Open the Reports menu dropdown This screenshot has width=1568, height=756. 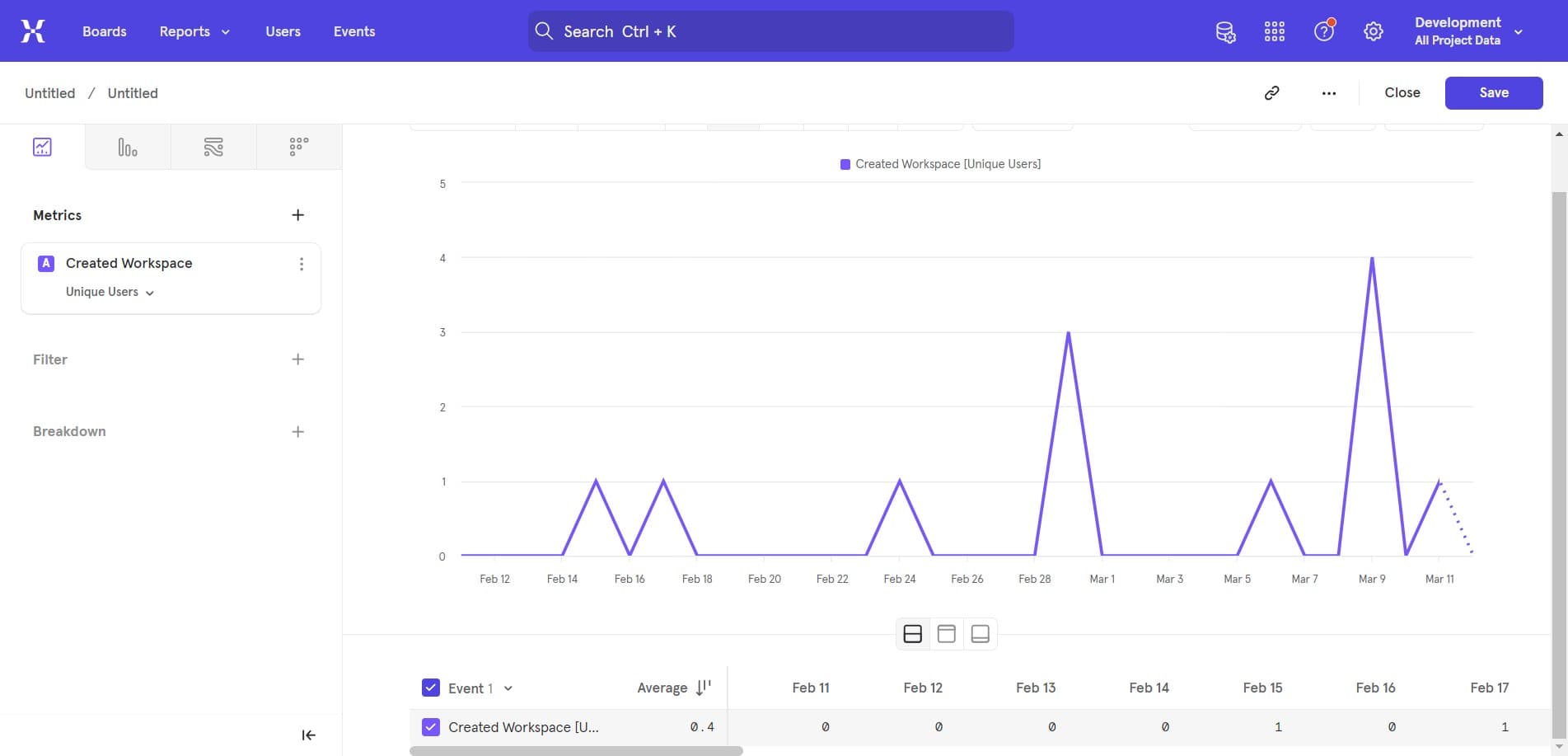194,31
